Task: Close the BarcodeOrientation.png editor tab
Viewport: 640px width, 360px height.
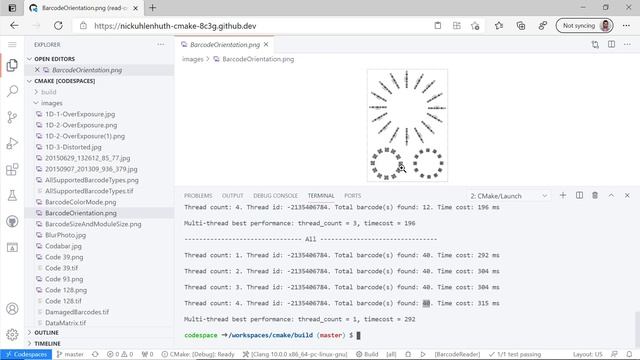Action: pyautogui.click(x=266, y=44)
